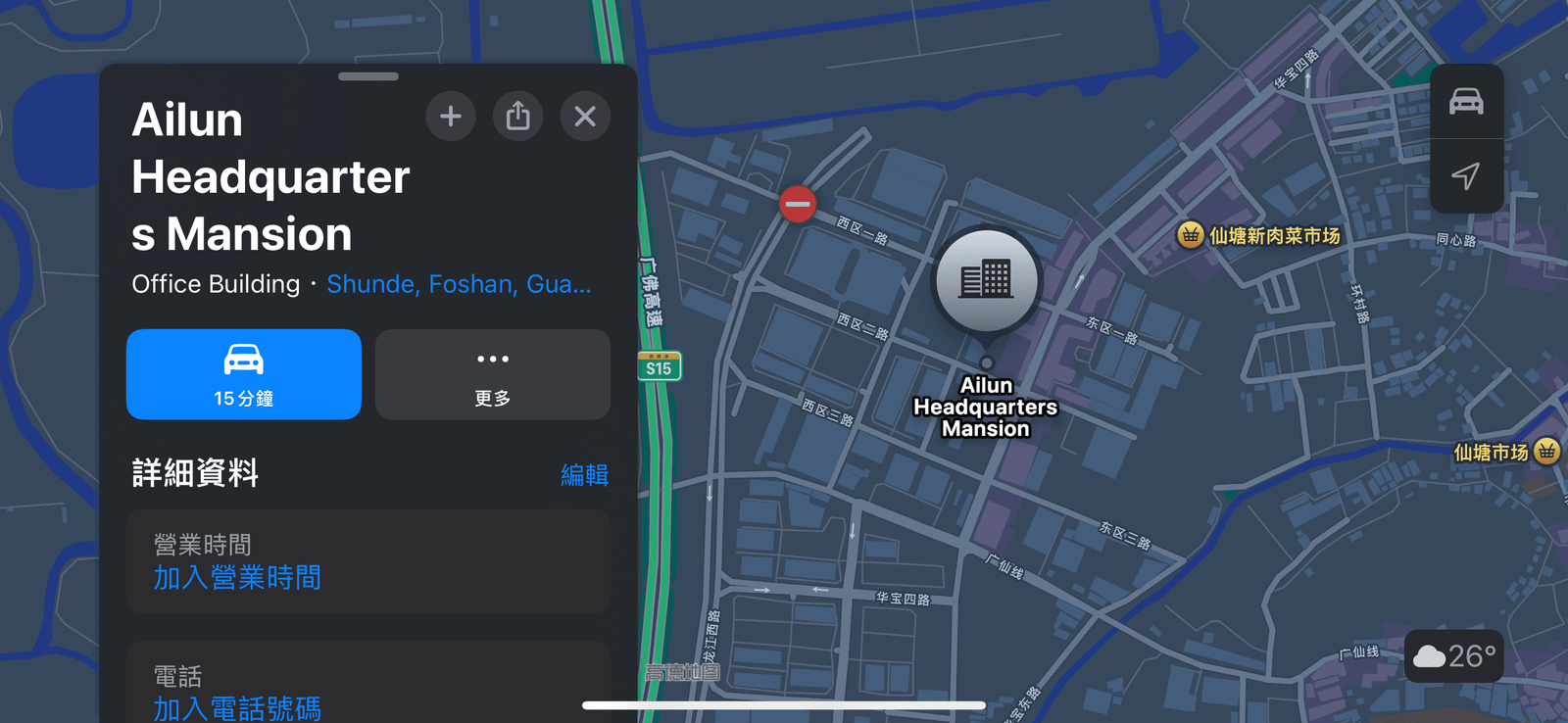Open the weather 26° widget
1568x723 pixels.
pos(1454,655)
